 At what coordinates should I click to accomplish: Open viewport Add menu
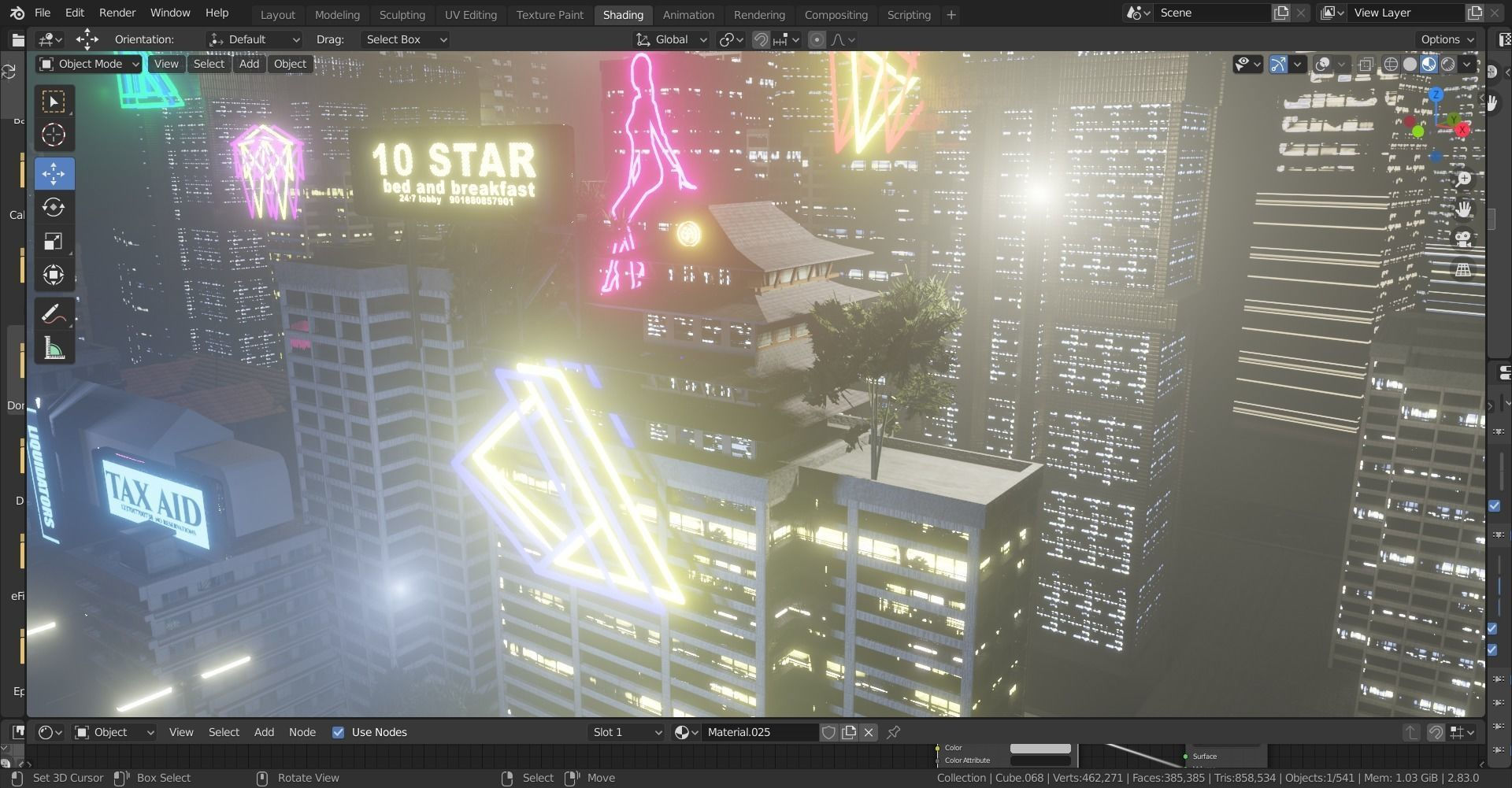[249, 64]
